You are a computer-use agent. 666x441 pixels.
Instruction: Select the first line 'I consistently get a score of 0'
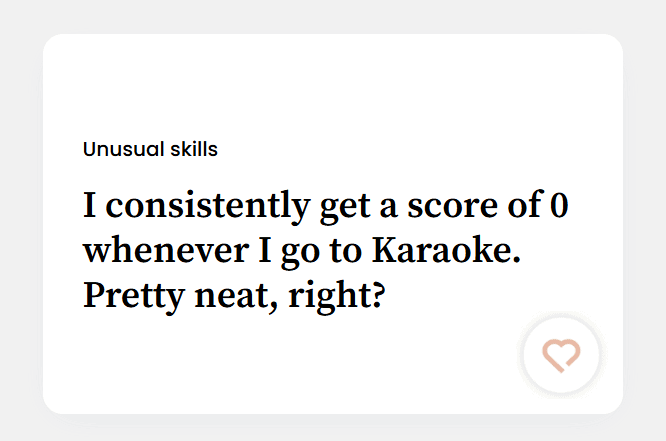click(326, 207)
